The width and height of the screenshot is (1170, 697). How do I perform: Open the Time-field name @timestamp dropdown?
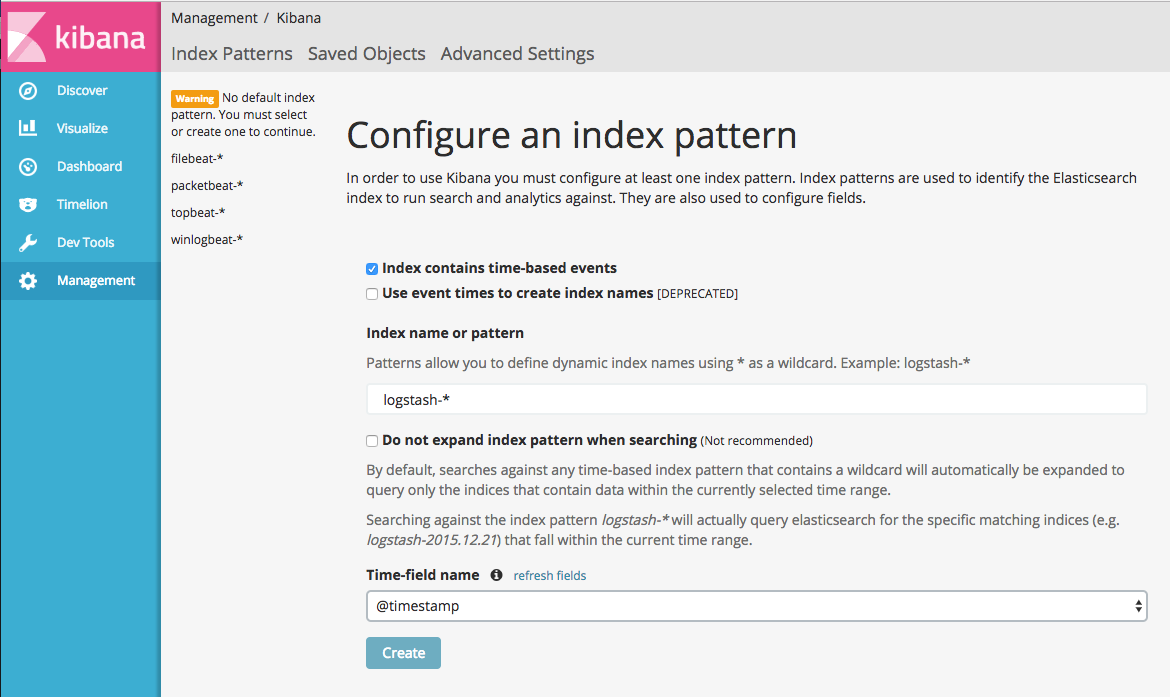click(x=756, y=606)
